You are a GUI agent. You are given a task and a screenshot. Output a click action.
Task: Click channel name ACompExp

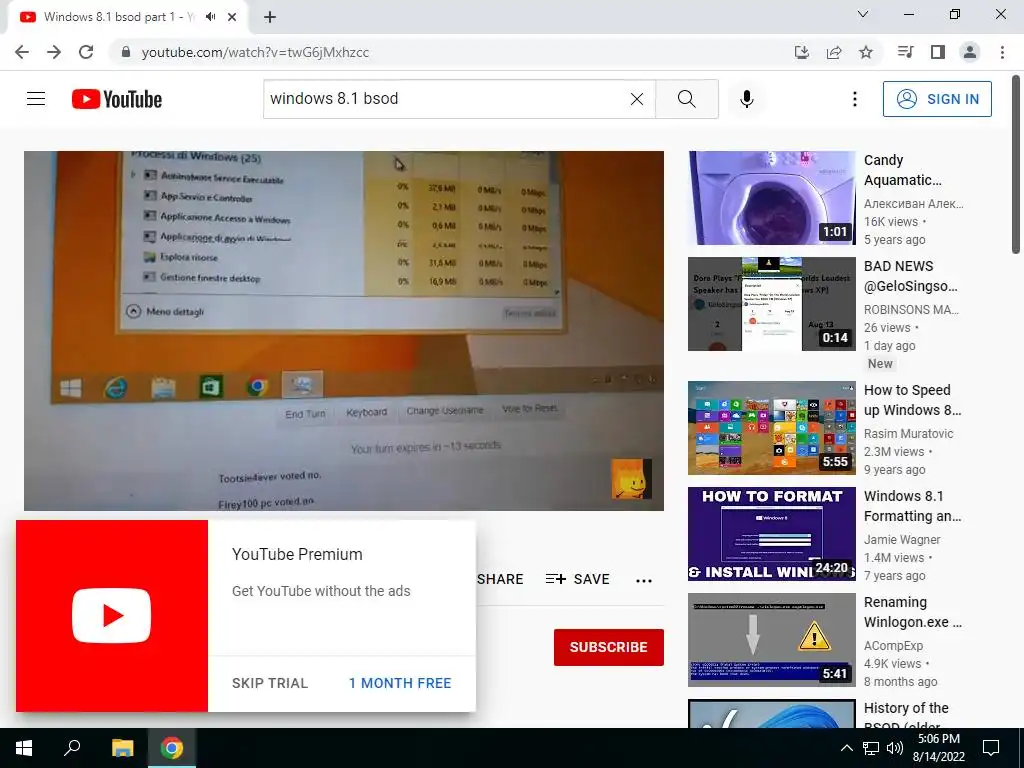pyautogui.click(x=893, y=645)
